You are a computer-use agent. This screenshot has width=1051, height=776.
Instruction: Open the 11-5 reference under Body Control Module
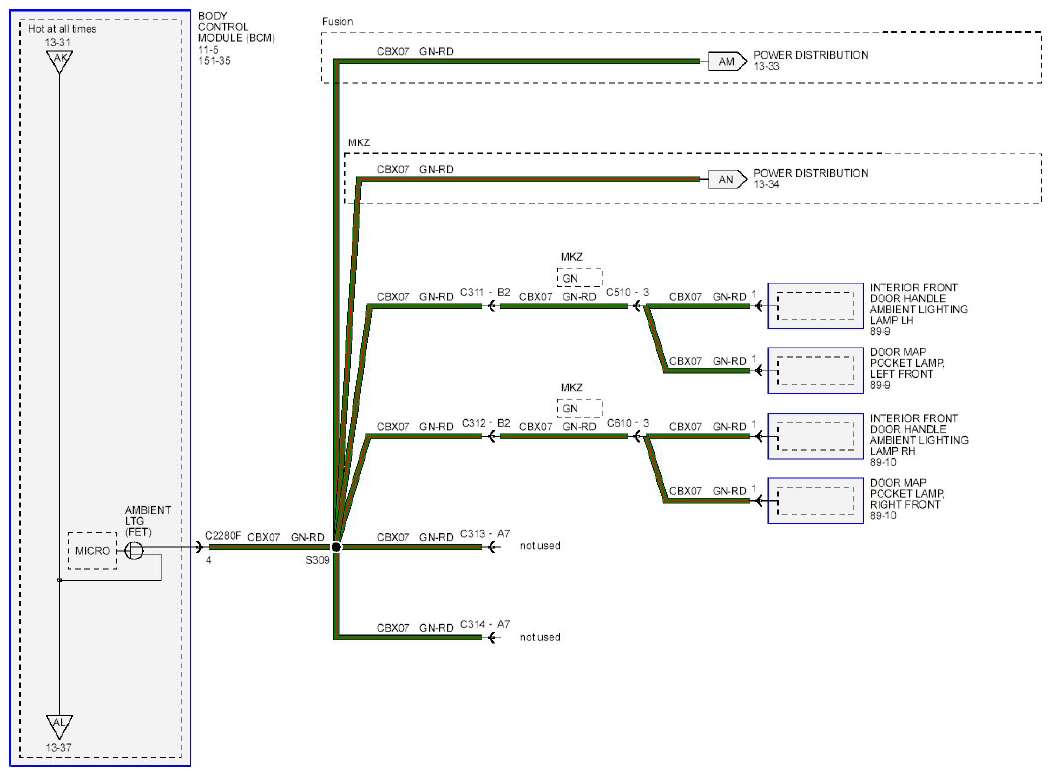click(208, 50)
